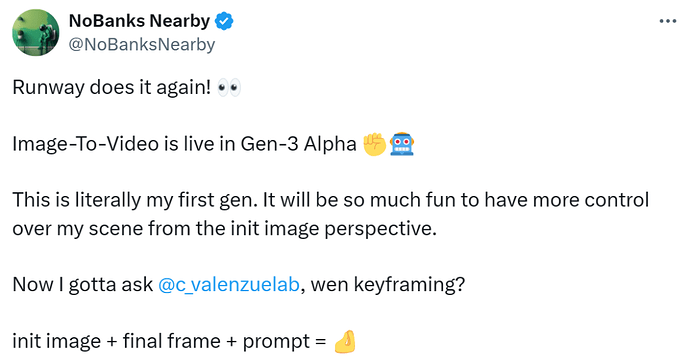This screenshot has width=690, height=364.
Task: Click the 'wen keyframing?' text
Action: [x=388, y=285]
